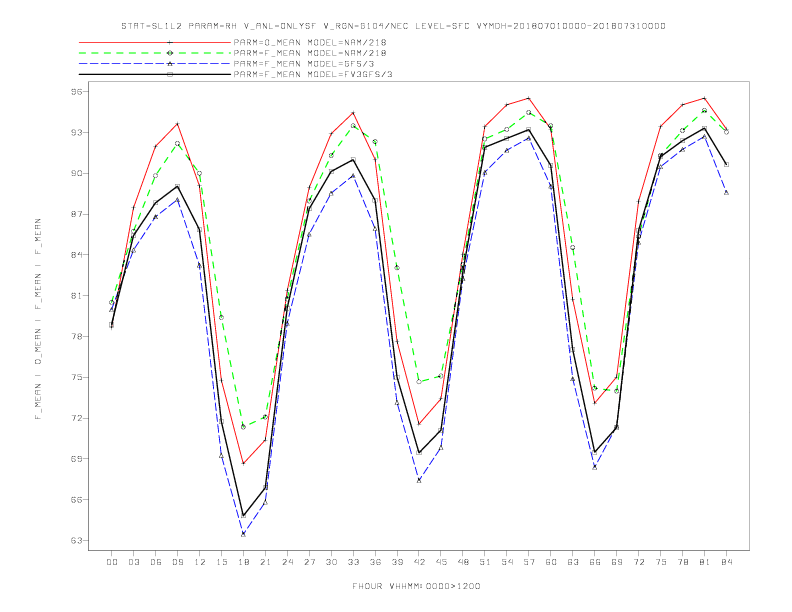Click x-axis forecast hour label 69
Viewport: 792px width, 612px height.
617,562
